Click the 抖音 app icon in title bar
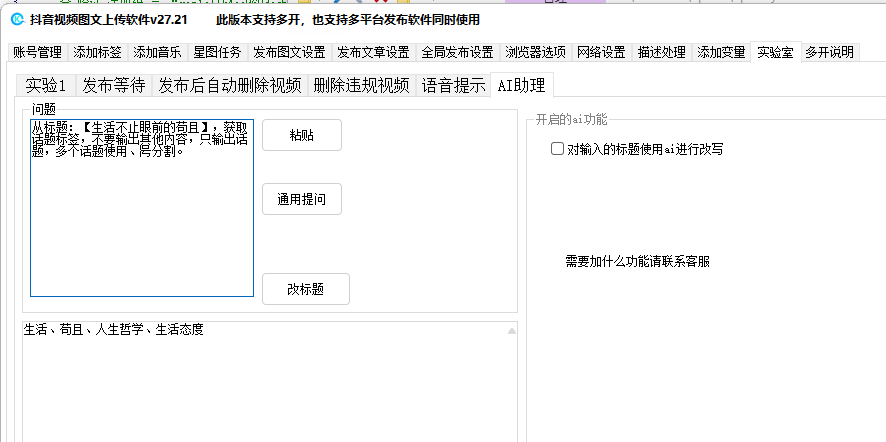The height and width of the screenshot is (442, 886). point(16,19)
